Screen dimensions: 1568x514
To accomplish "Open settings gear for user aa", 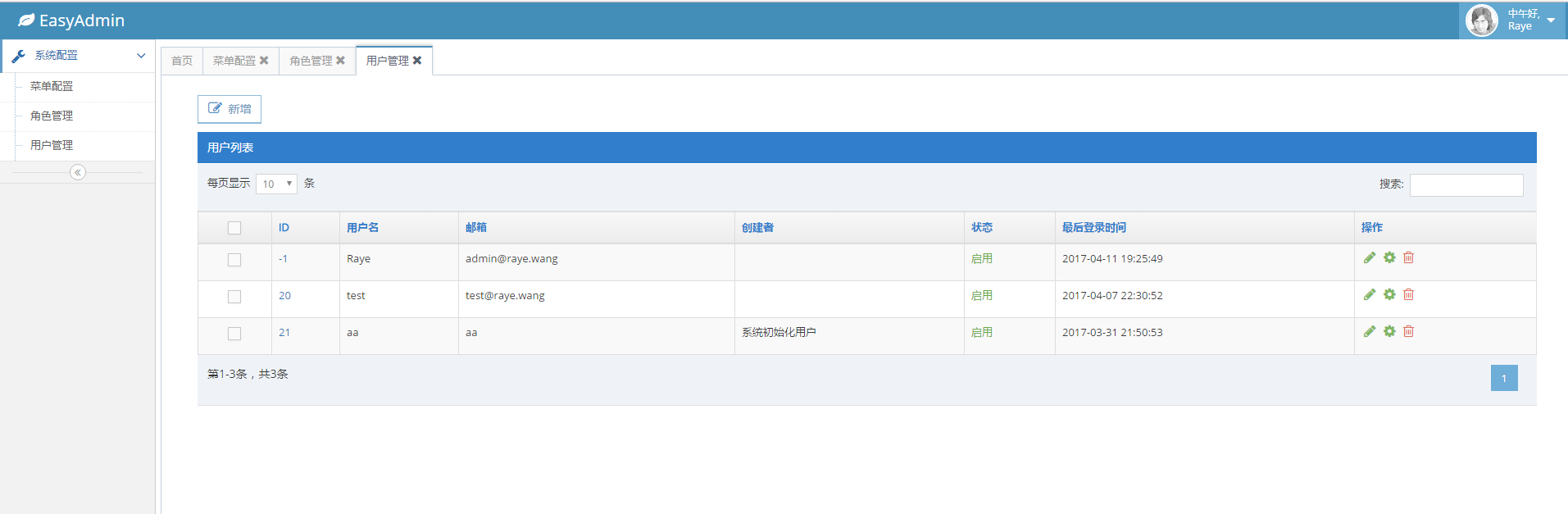I will tap(1389, 331).
